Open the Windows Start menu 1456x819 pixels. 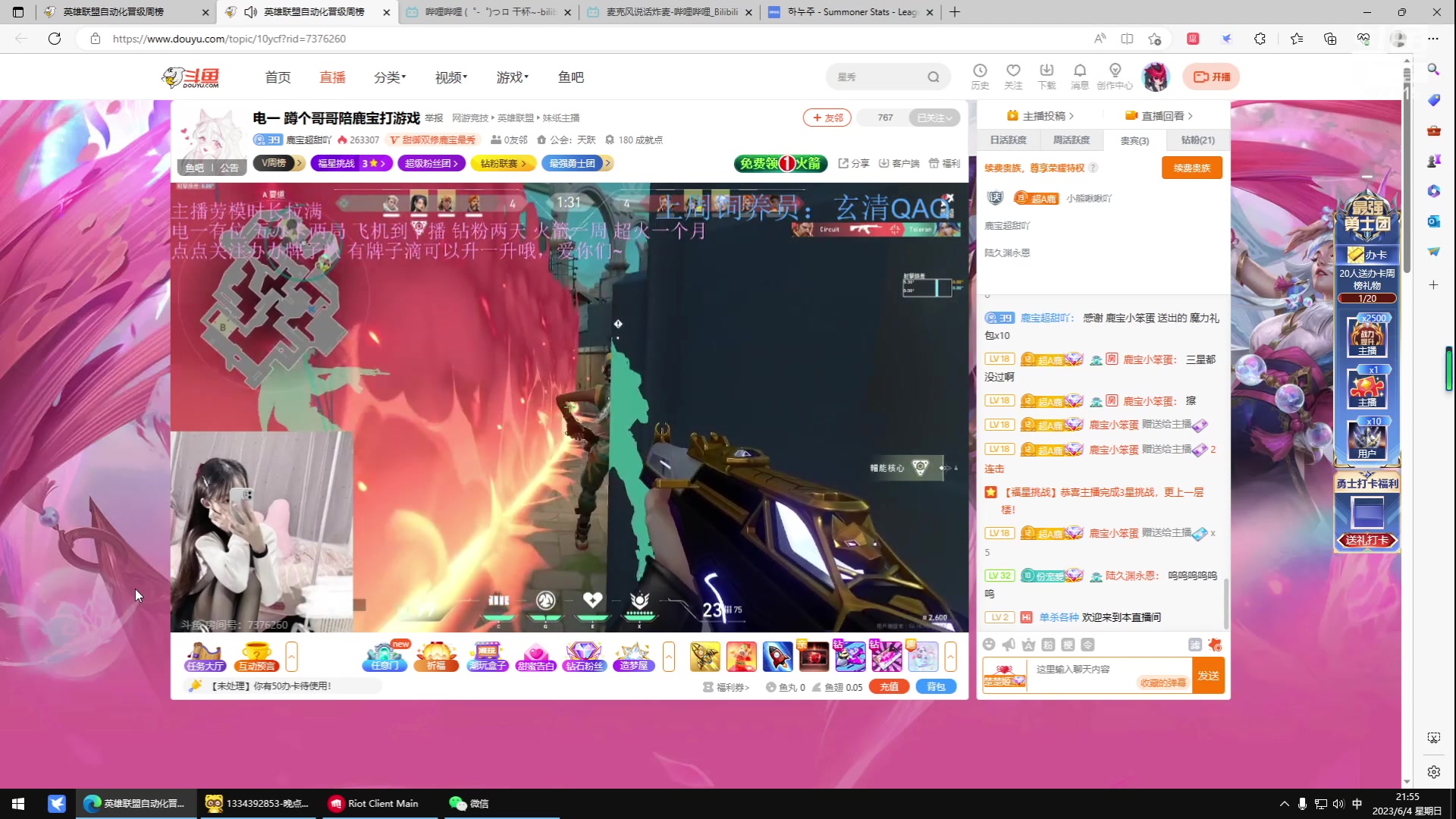point(18,803)
